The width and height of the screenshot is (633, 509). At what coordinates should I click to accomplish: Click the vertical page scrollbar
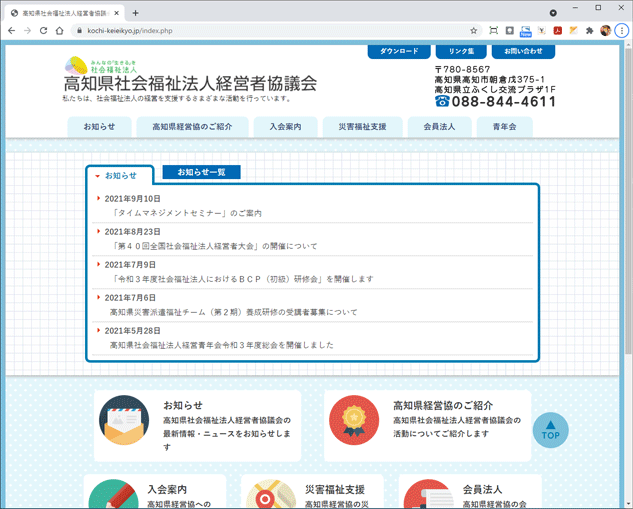pos(628,202)
